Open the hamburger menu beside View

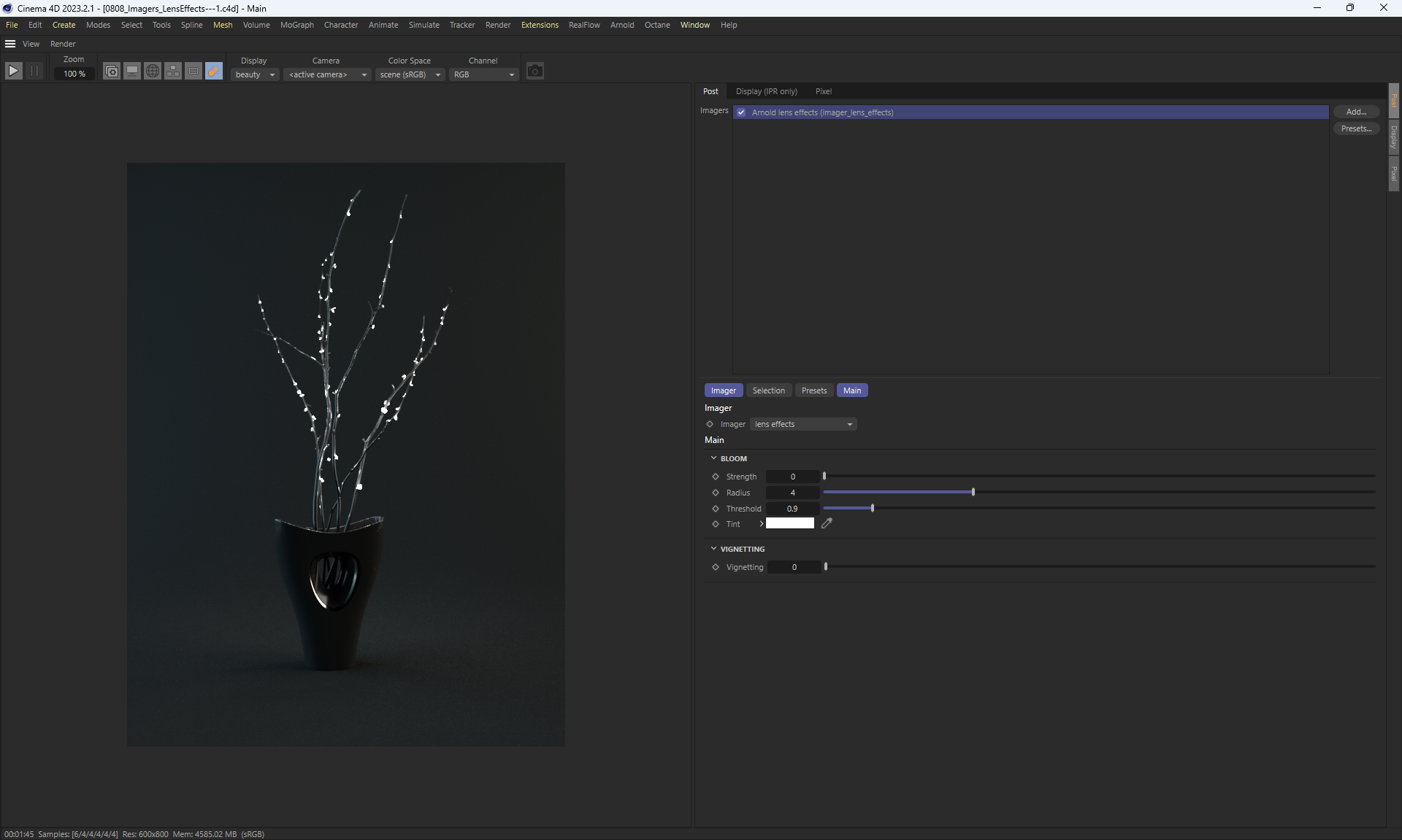click(x=10, y=44)
